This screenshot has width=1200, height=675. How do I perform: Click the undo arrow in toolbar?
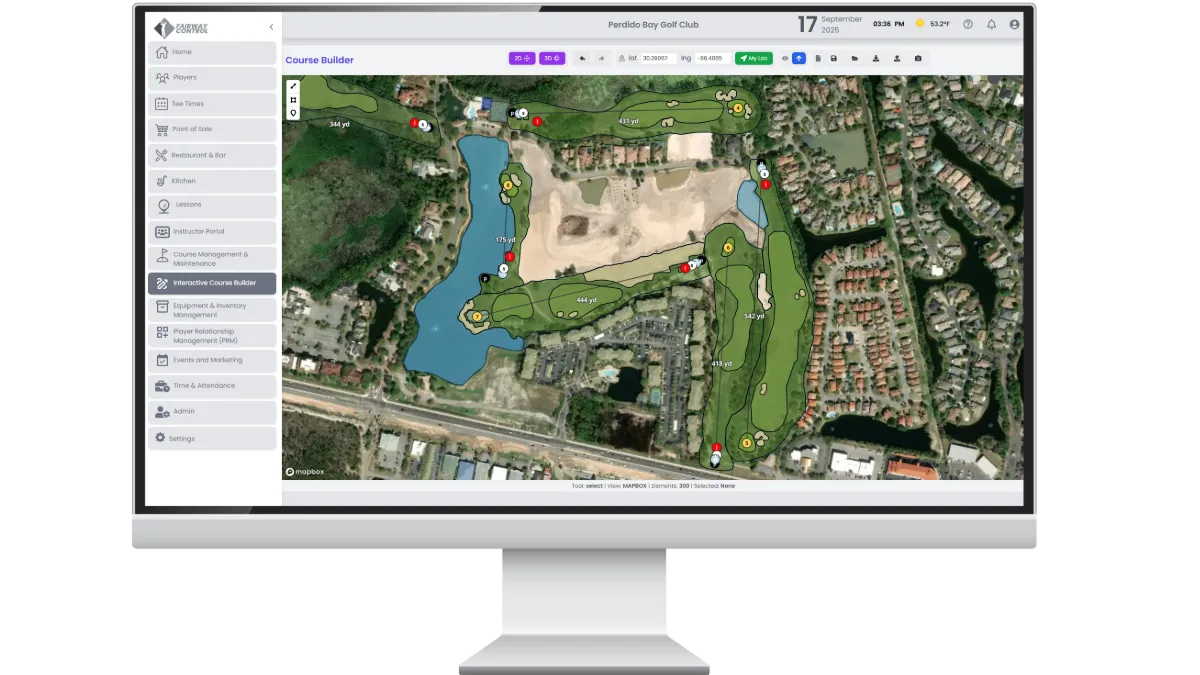pos(583,59)
